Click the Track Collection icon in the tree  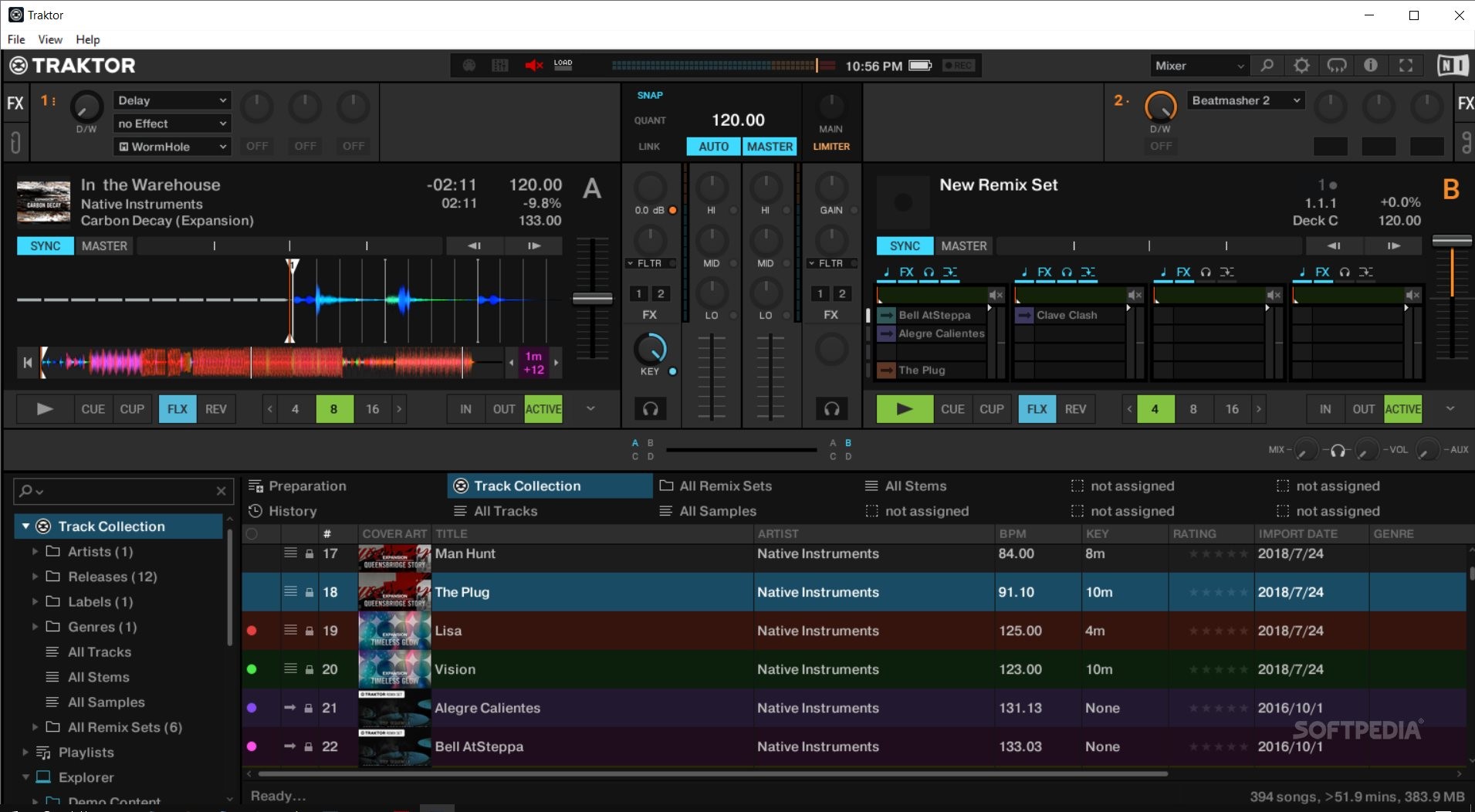pyautogui.click(x=44, y=526)
